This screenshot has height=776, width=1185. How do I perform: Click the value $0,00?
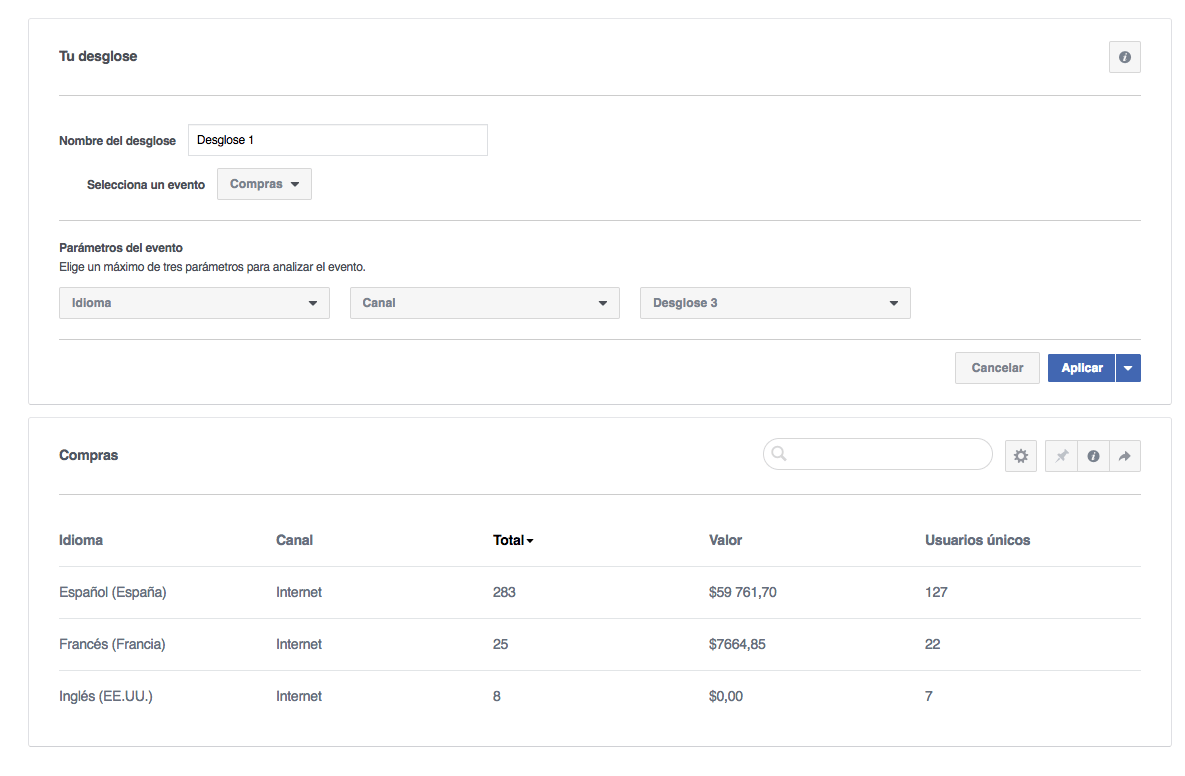click(x=726, y=697)
